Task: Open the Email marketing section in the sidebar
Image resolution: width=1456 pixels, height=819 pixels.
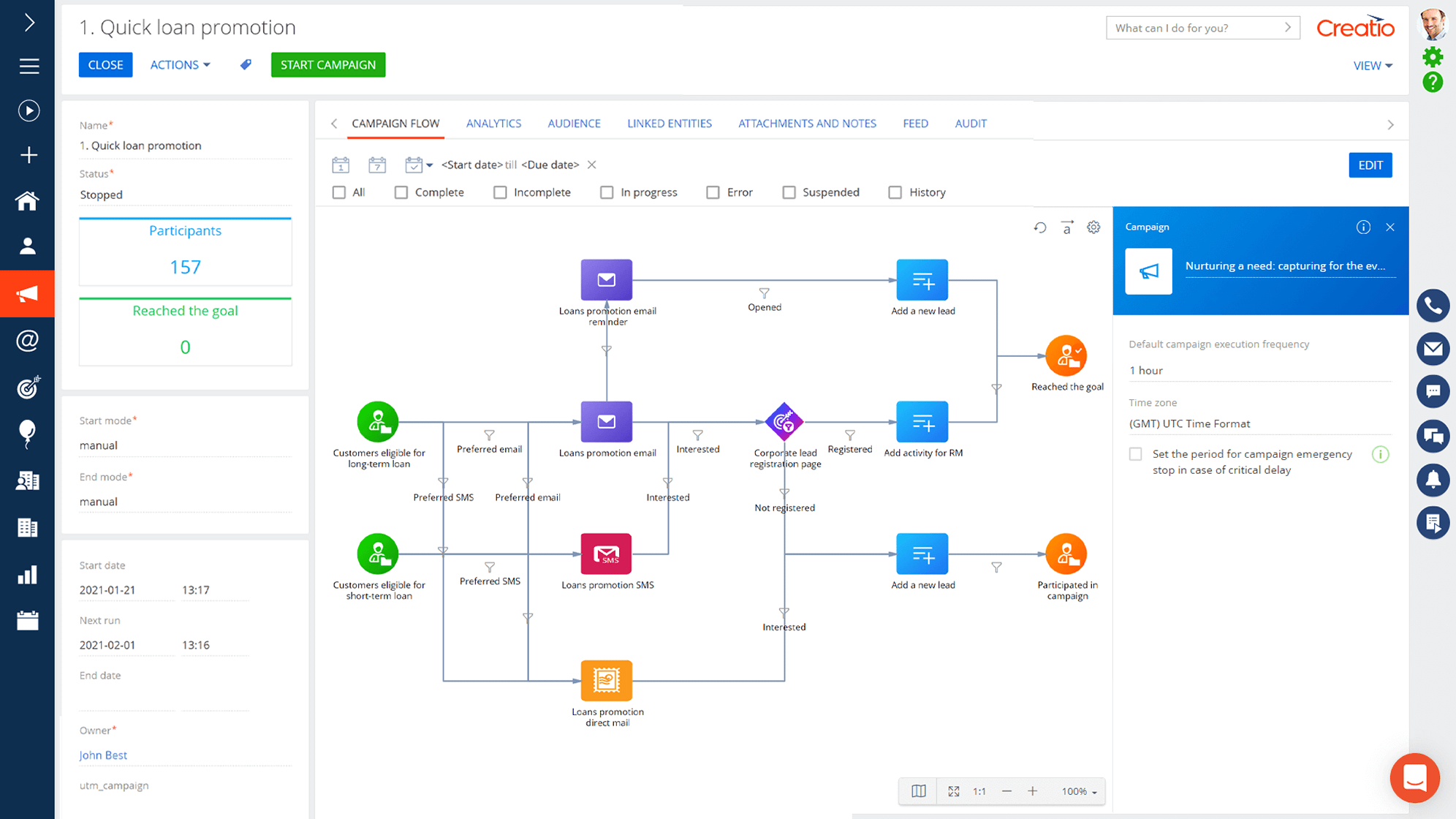Action: (x=28, y=340)
